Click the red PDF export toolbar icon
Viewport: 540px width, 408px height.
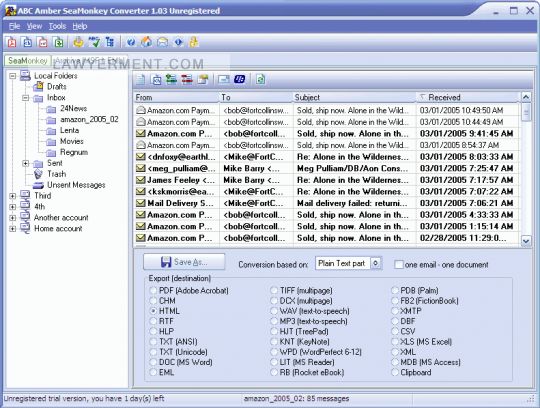(12, 42)
